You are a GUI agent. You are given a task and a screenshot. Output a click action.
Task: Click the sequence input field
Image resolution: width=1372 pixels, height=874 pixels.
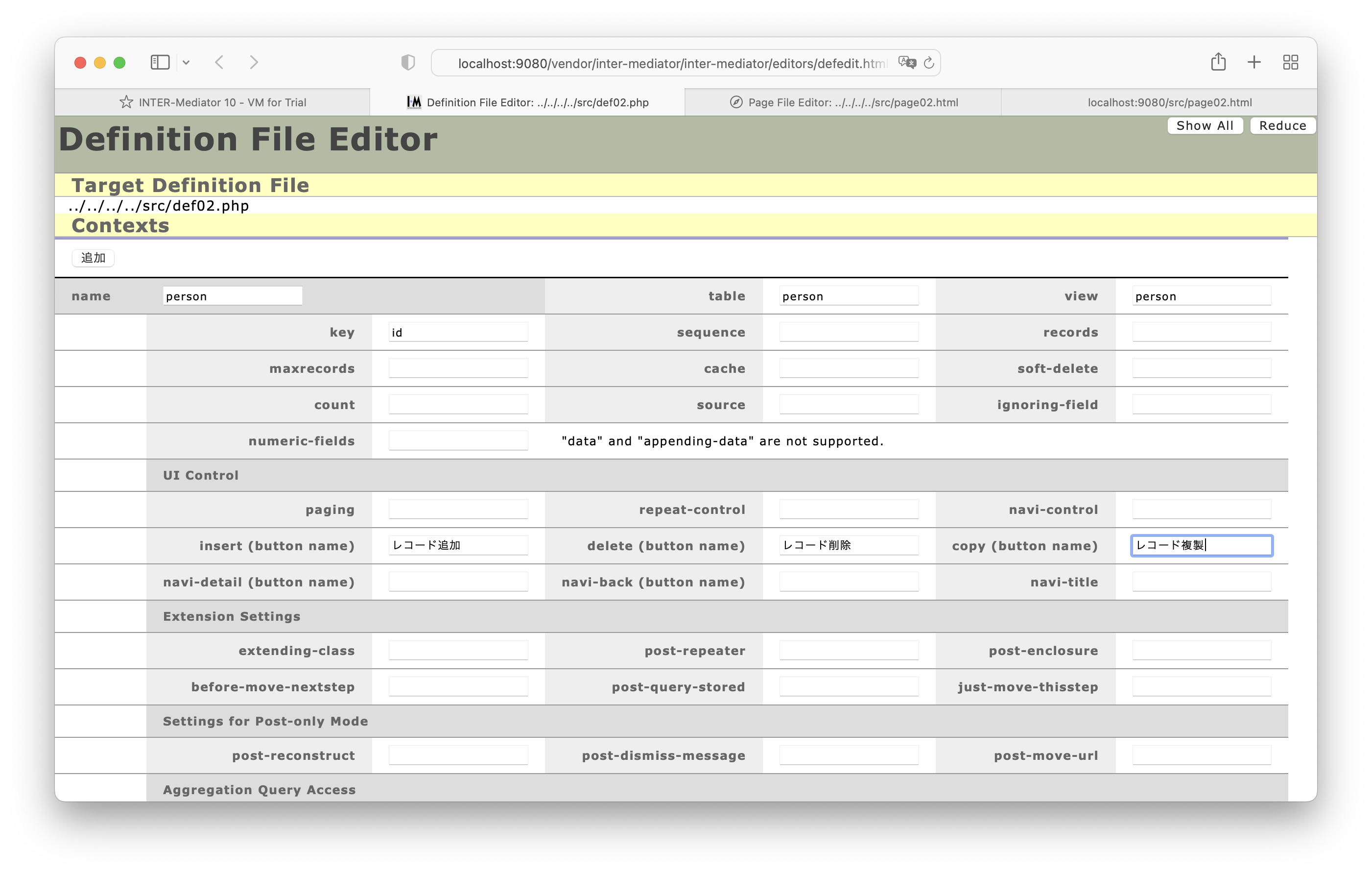click(849, 332)
